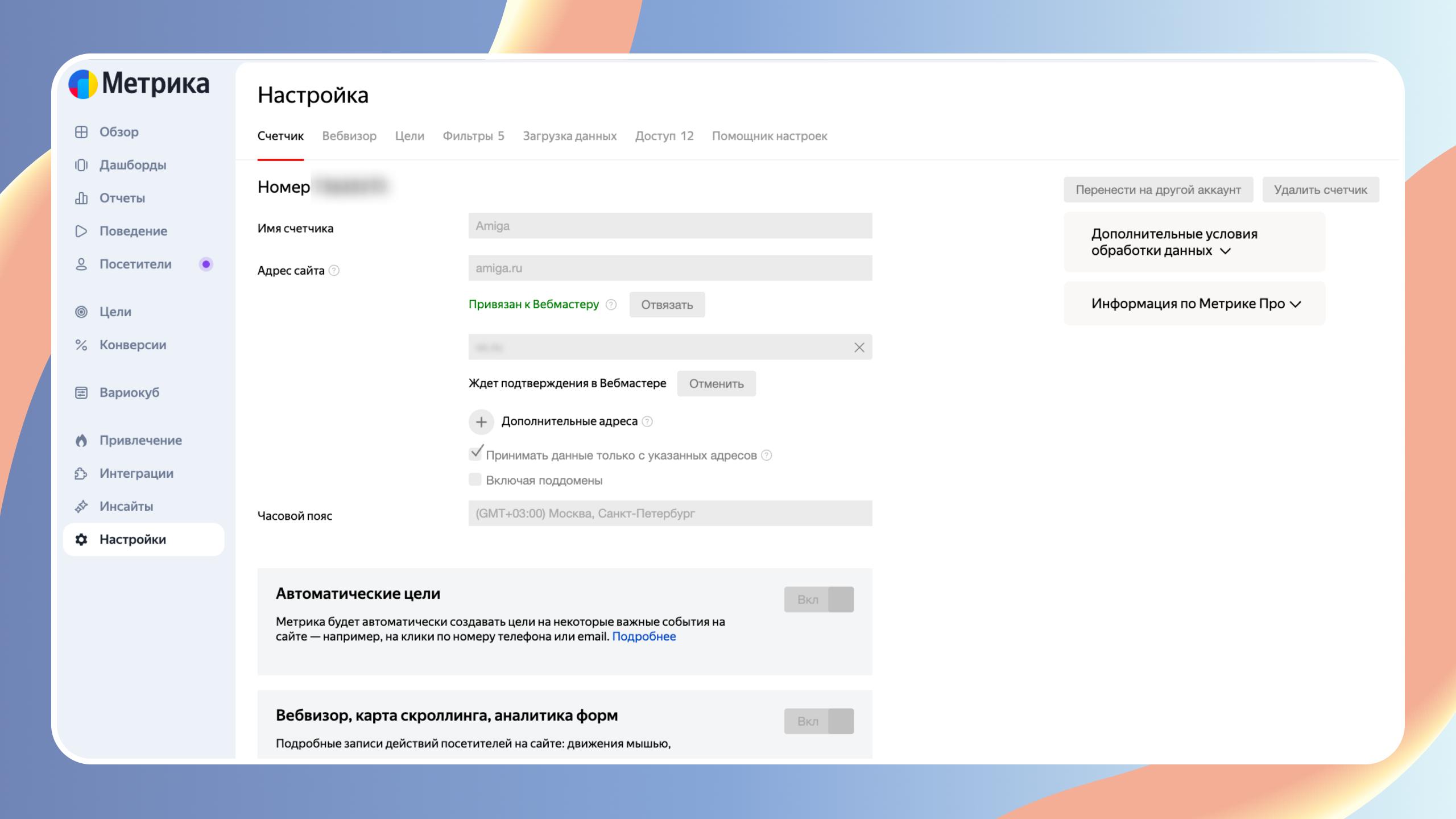Open Вариокуб in the sidebar

130,392
